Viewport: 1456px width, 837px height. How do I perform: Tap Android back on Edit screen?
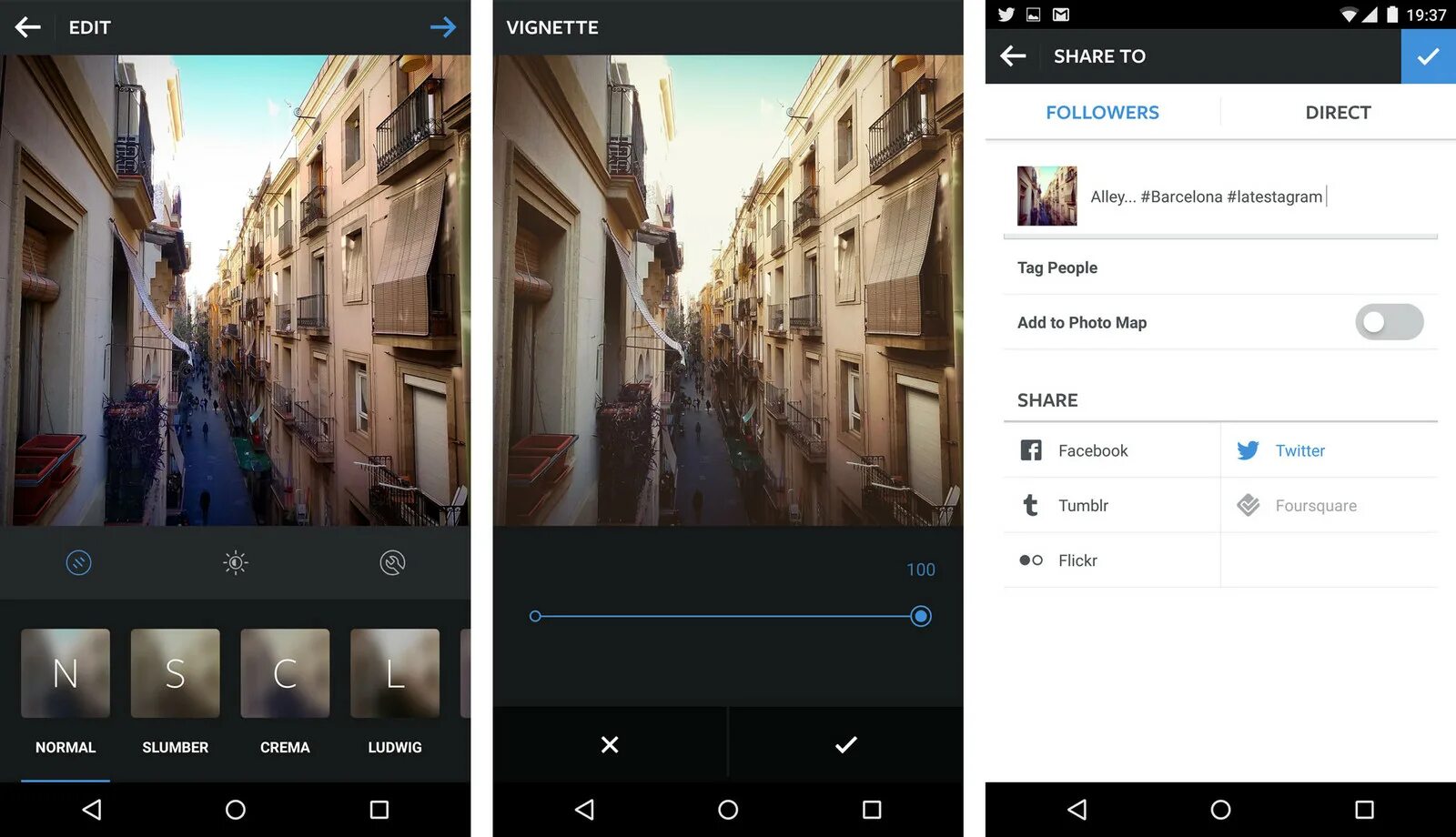[92, 810]
